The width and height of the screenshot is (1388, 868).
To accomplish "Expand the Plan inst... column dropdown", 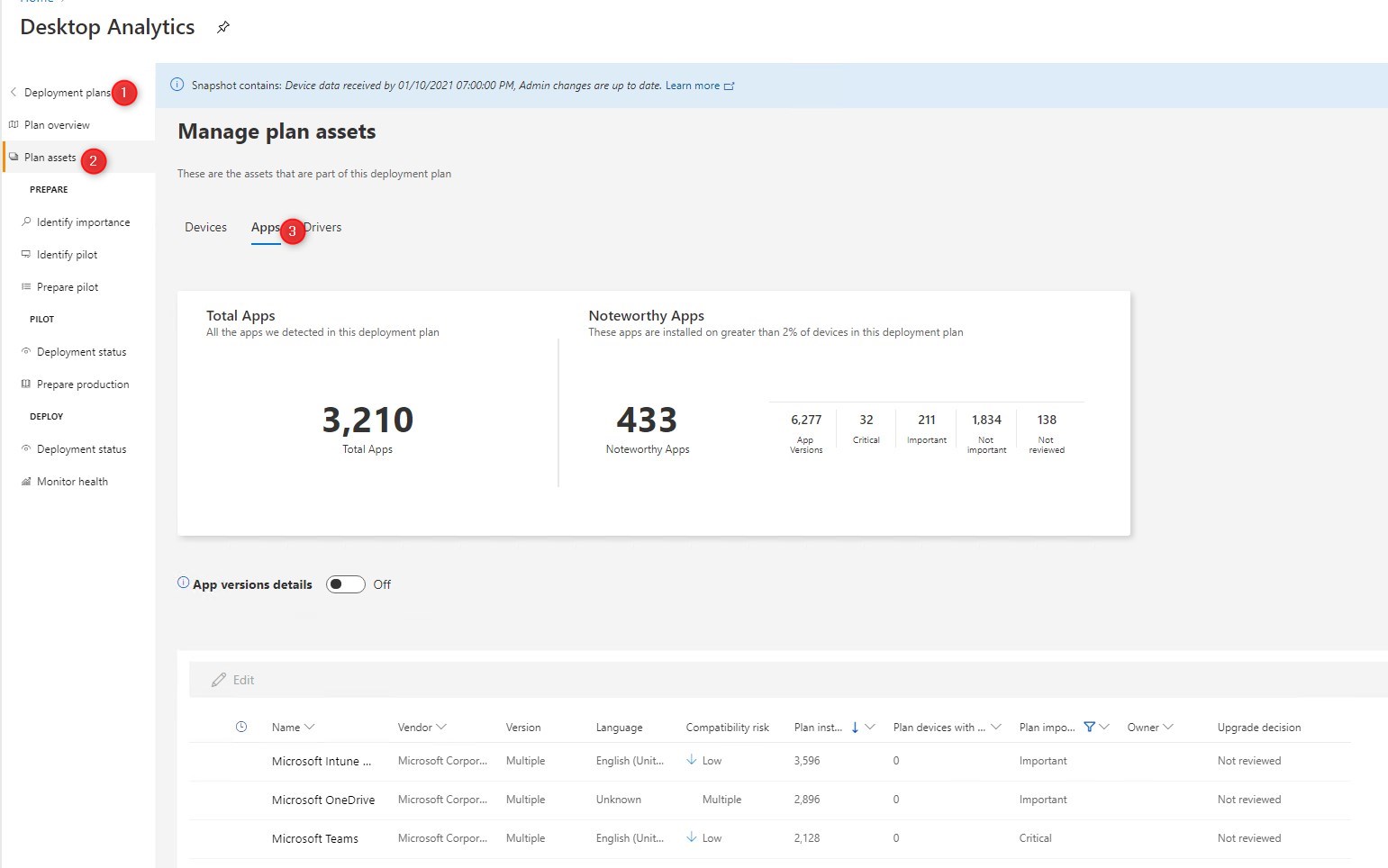I will pyautogui.click(x=870, y=727).
